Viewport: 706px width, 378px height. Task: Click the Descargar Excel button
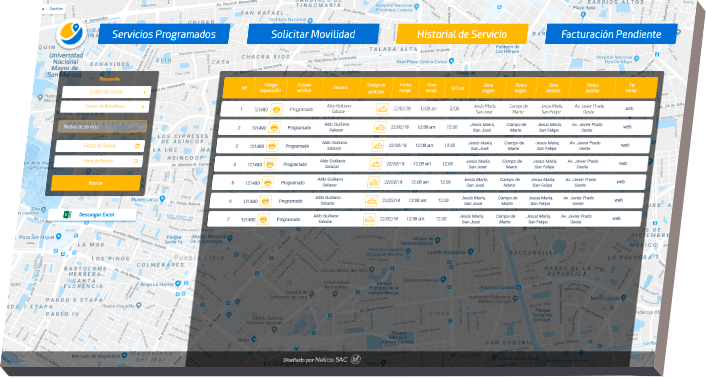(92, 215)
